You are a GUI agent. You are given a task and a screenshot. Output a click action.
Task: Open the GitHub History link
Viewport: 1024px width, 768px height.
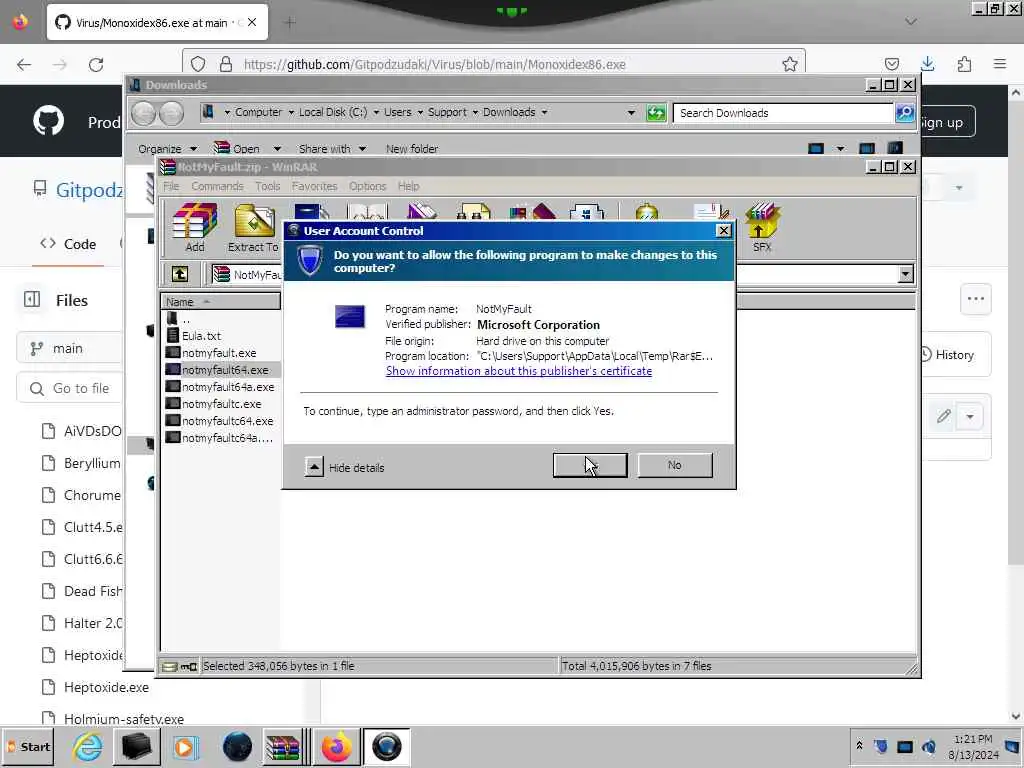click(947, 355)
